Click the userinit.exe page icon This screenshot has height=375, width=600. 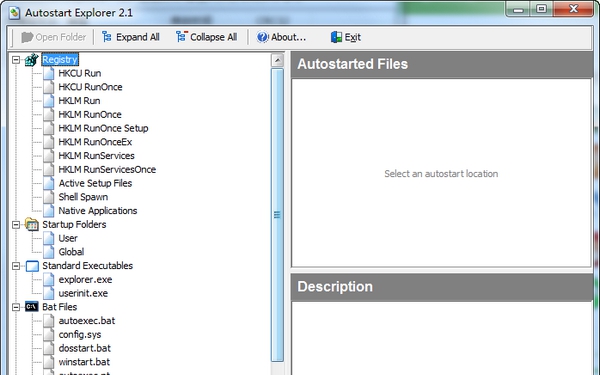pyautogui.click(x=49, y=293)
